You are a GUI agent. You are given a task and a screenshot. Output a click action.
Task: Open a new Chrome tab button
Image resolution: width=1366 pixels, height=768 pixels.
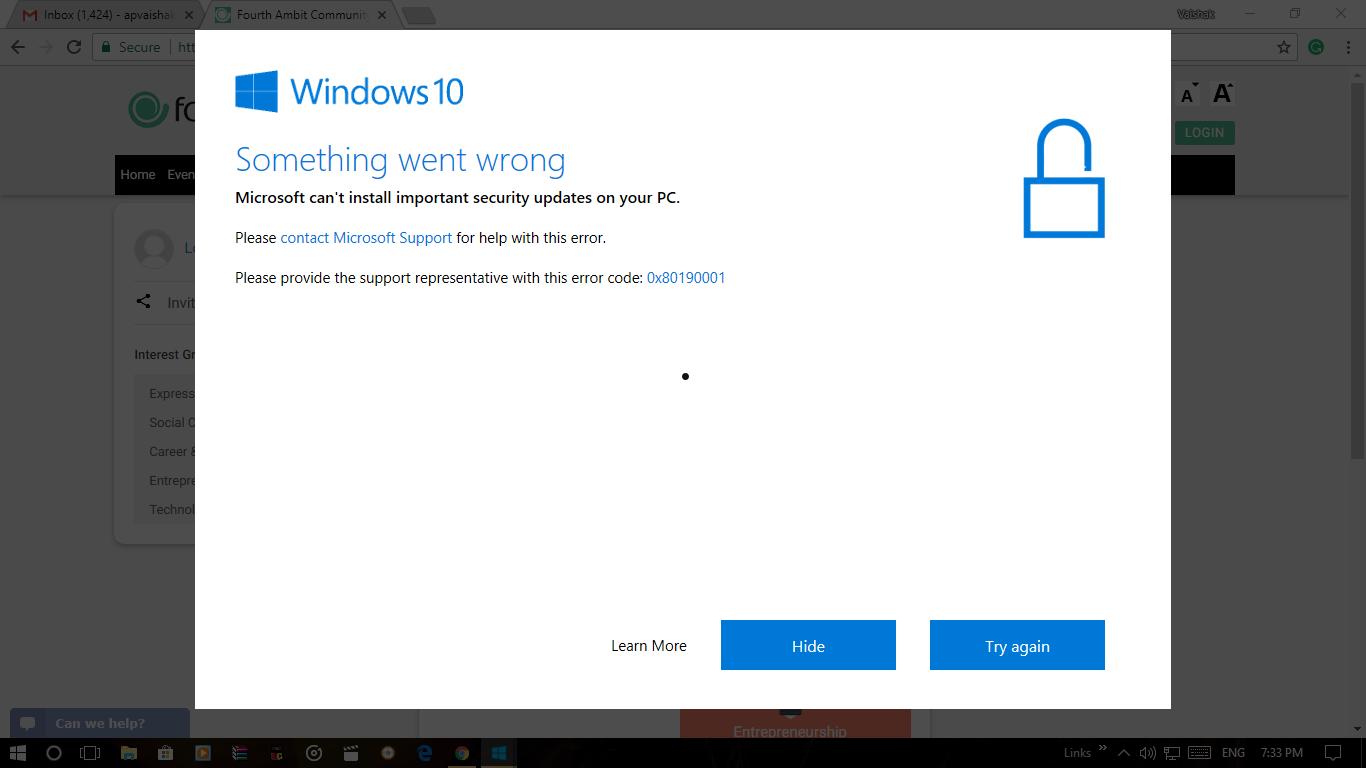coord(419,15)
